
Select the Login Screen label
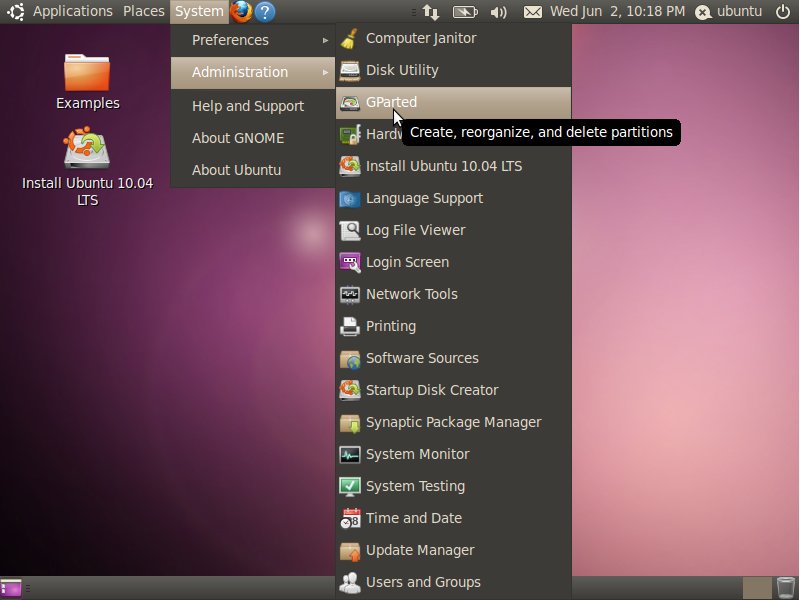coord(407,262)
